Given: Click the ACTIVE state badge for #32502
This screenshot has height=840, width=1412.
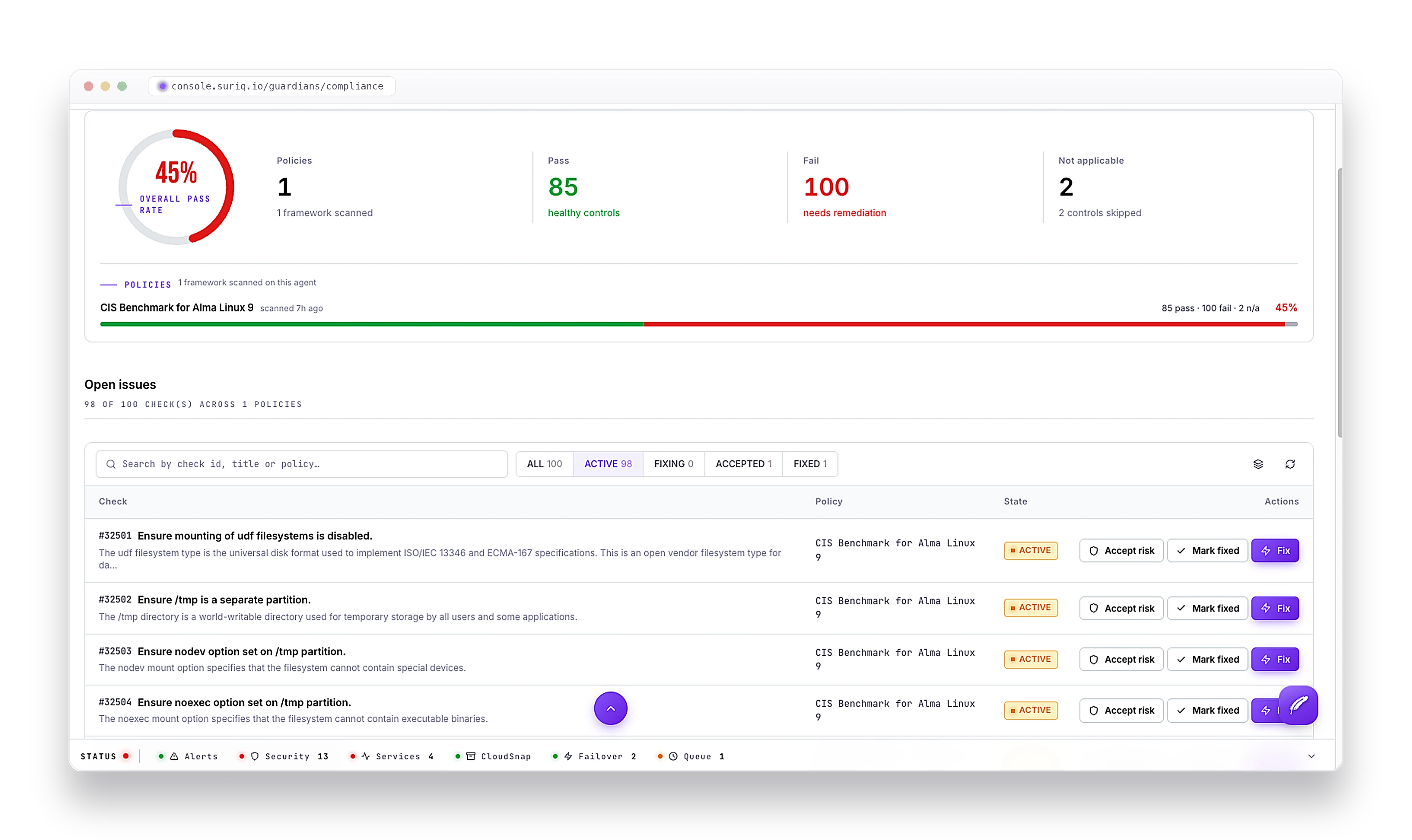Looking at the screenshot, I should point(1030,608).
